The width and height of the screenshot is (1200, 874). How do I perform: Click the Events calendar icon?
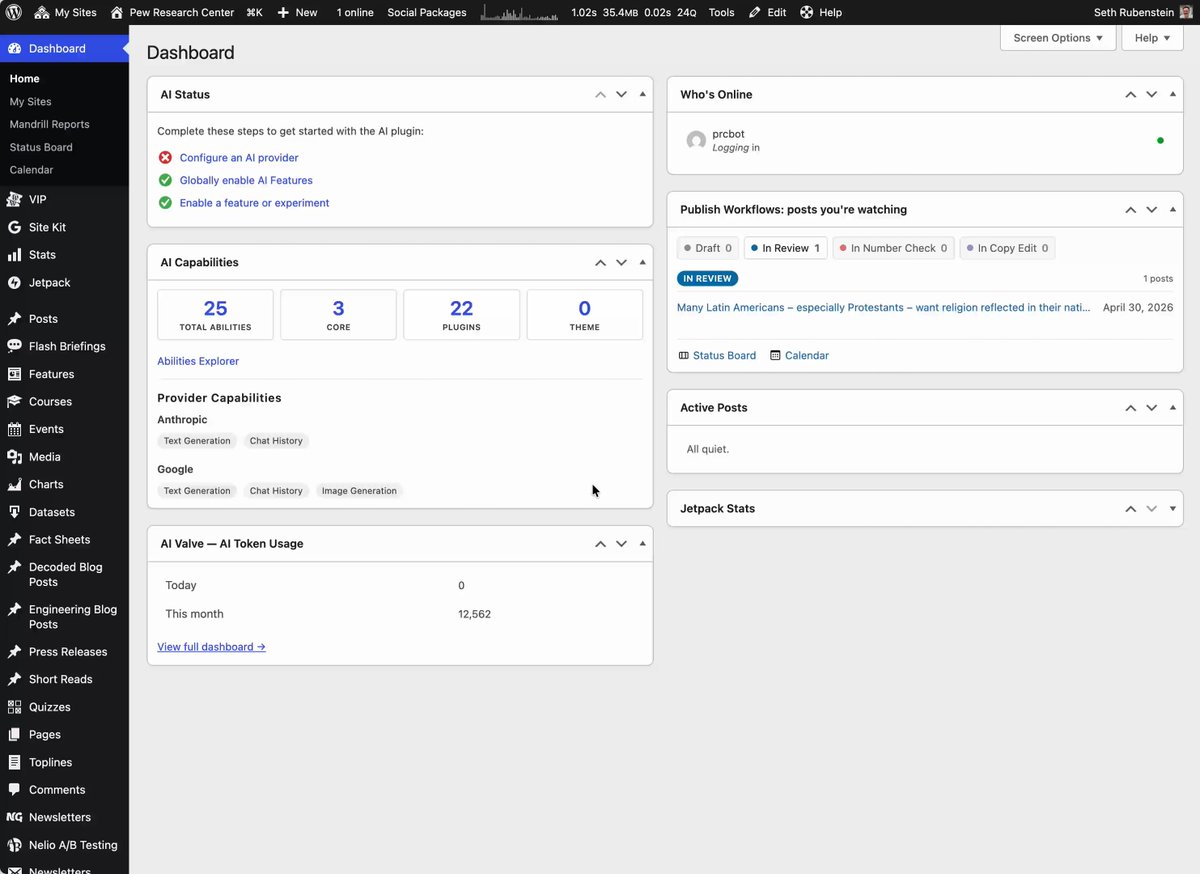pyautogui.click(x=14, y=429)
